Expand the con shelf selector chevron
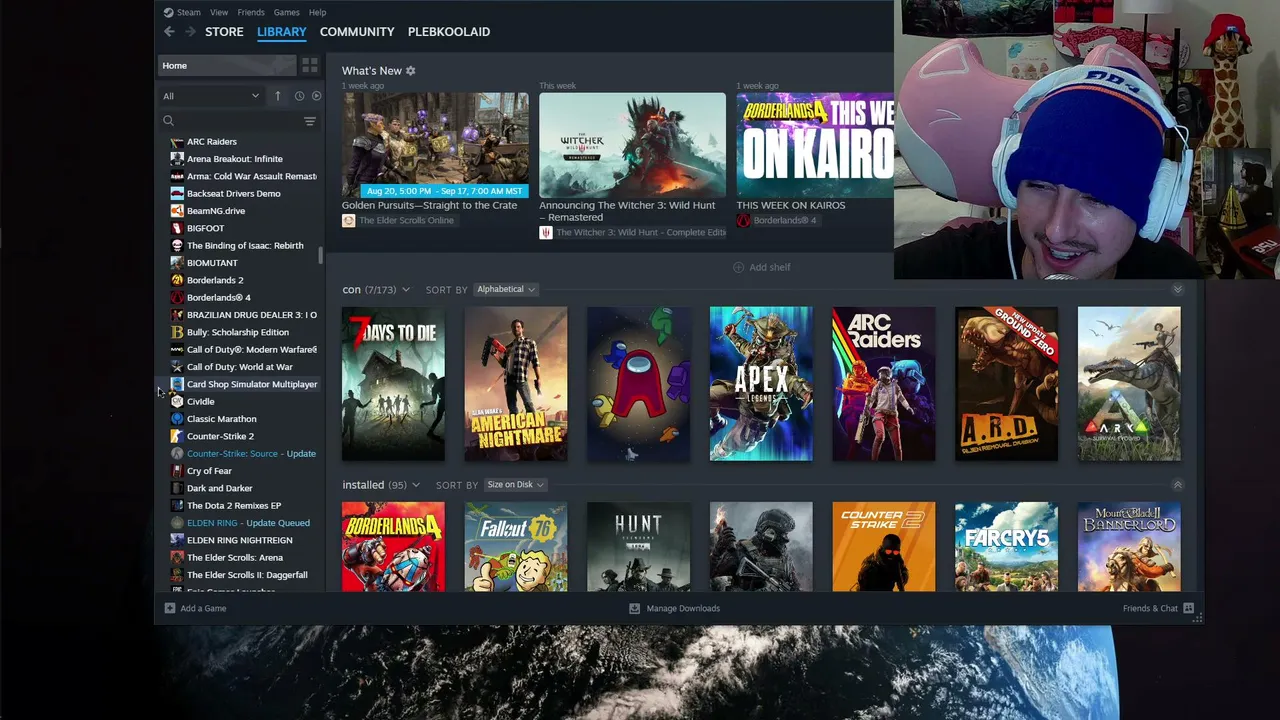Image resolution: width=1280 pixels, height=720 pixels. [x=405, y=290]
